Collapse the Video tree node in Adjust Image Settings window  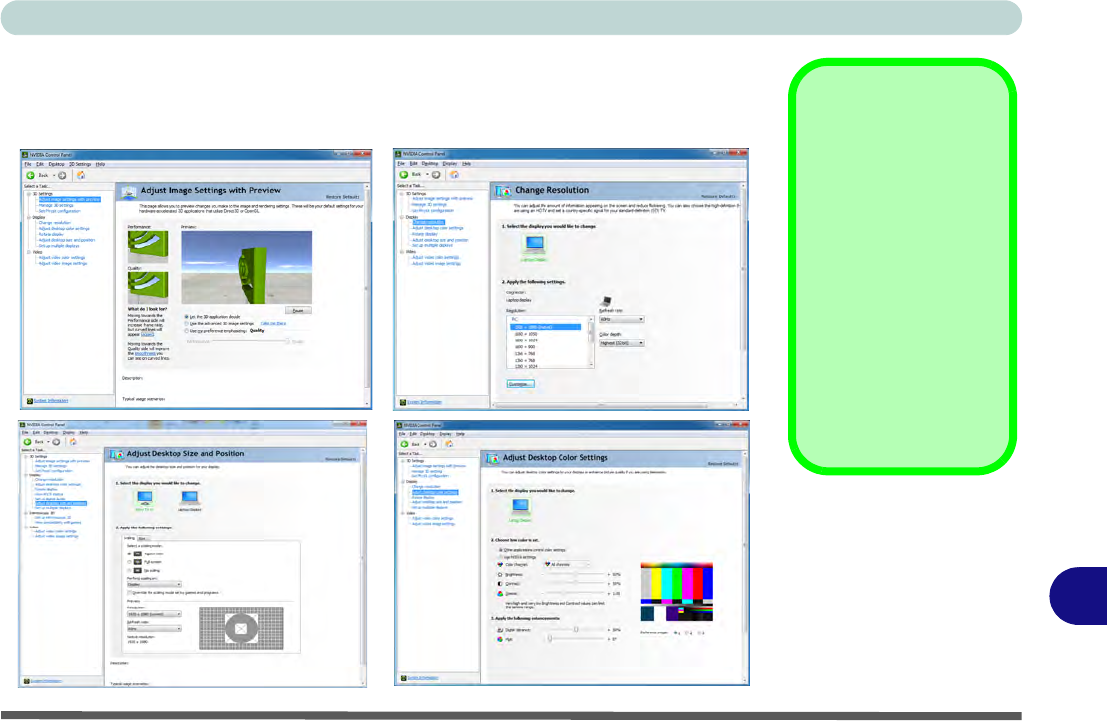[x=29, y=252]
